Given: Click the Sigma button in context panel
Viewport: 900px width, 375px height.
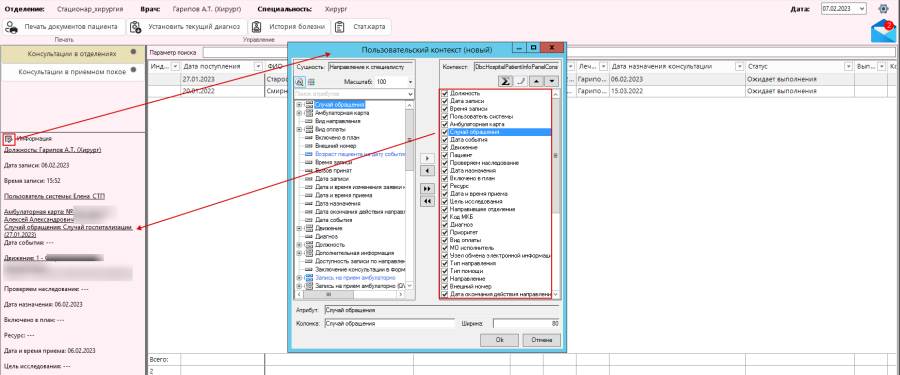Looking at the screenshot, I should [506, 82].
